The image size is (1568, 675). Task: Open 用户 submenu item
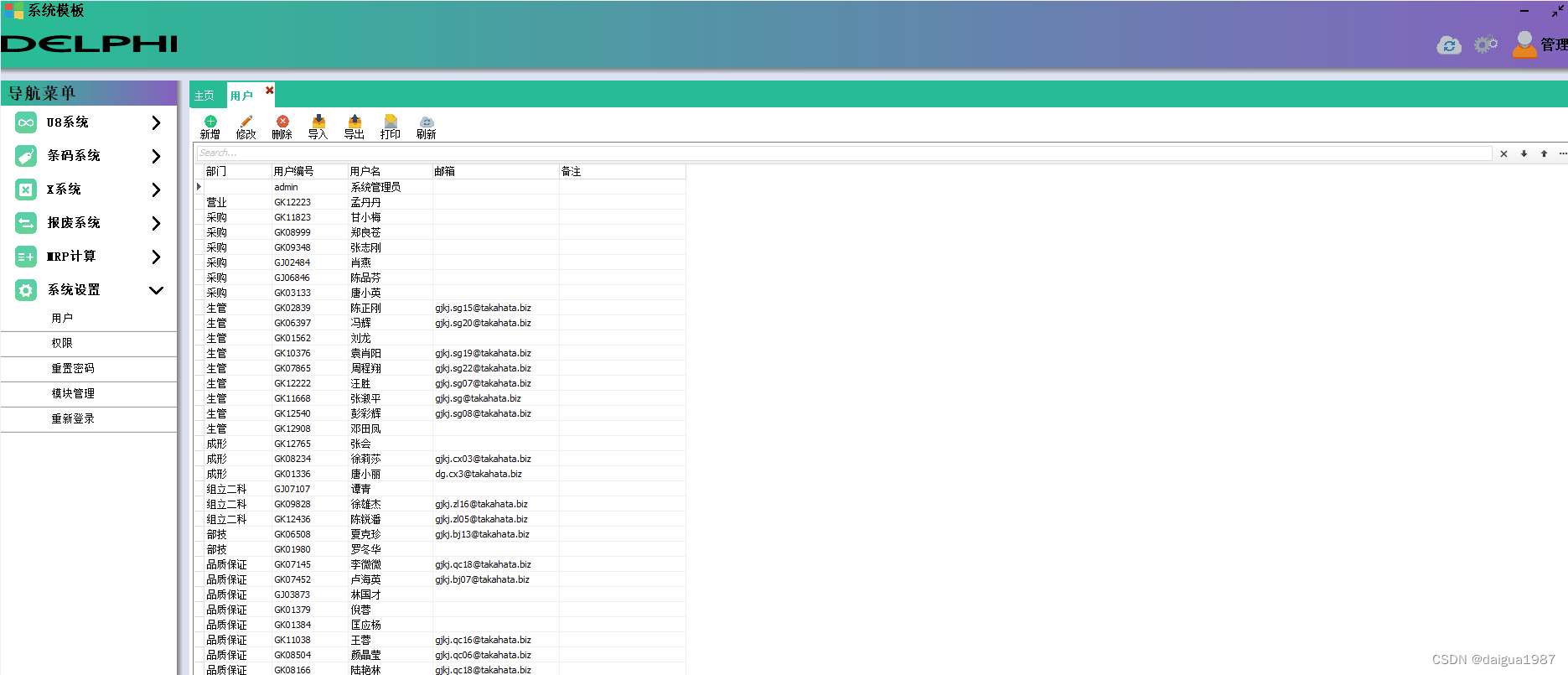pos(89,319)
